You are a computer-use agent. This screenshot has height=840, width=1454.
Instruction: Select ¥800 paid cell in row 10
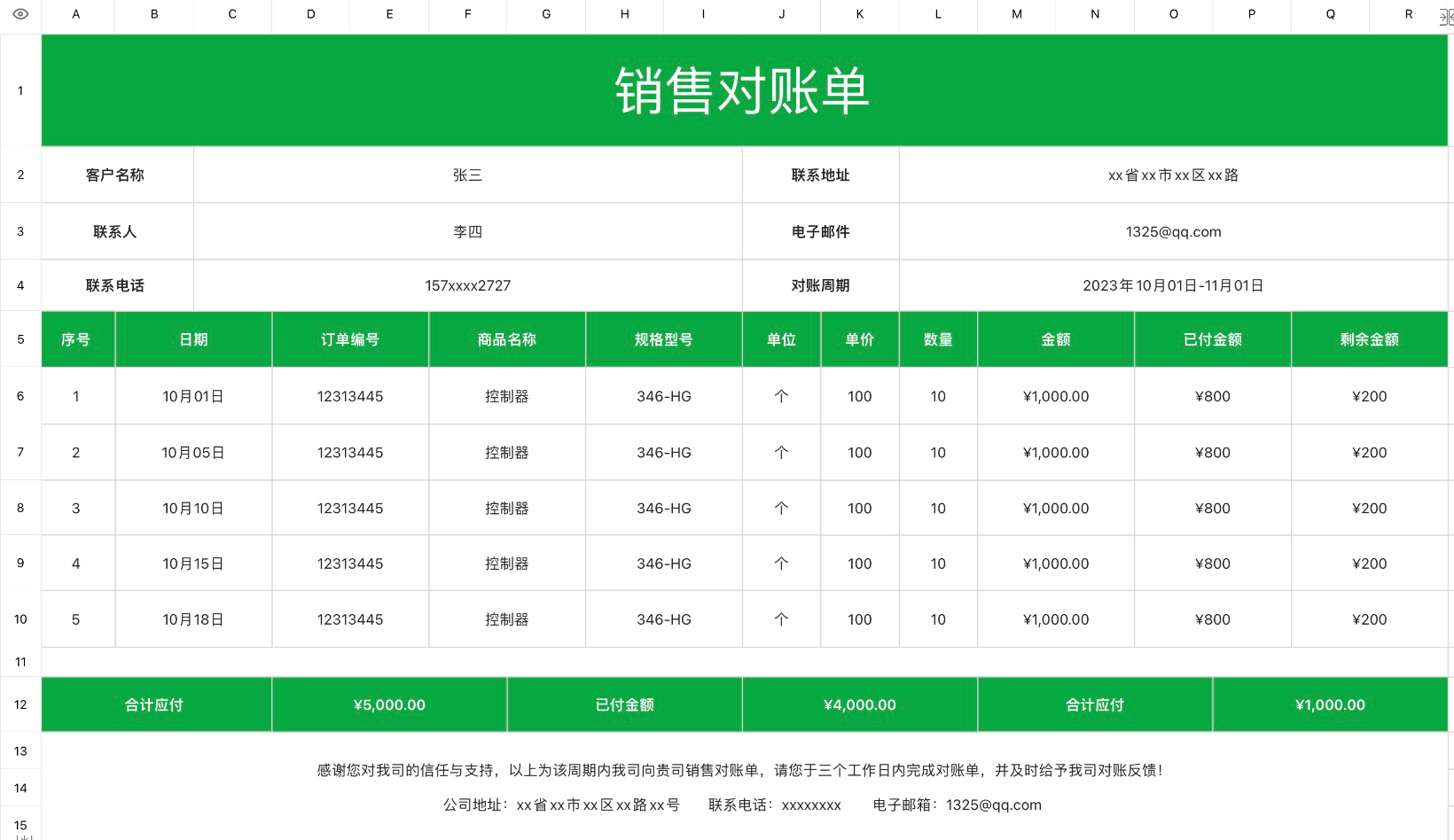tap(1213, 619)
